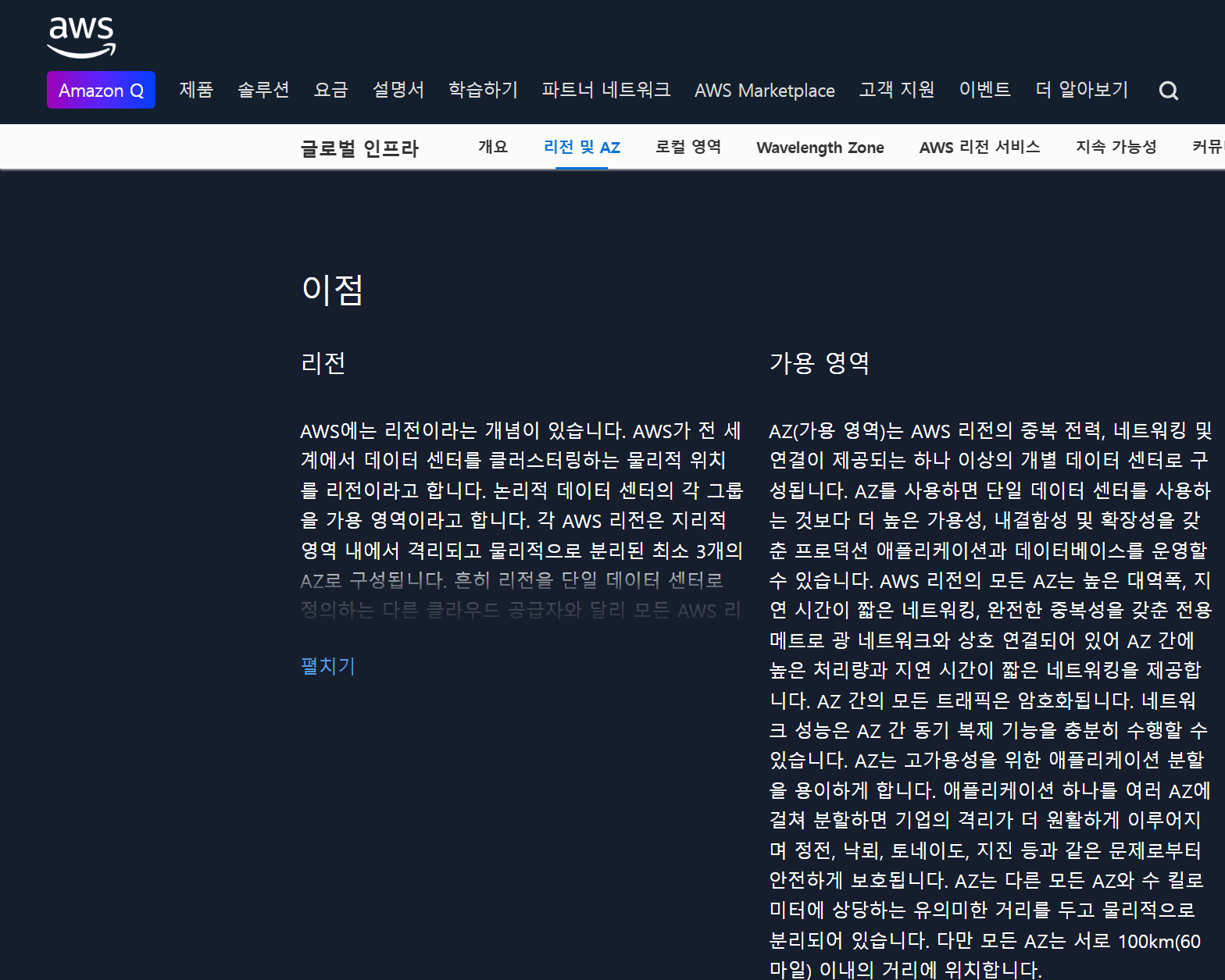The image size is (1225, 980).
Task: Expand the 리전 text with 펼치기
Action: click(328, 666)
